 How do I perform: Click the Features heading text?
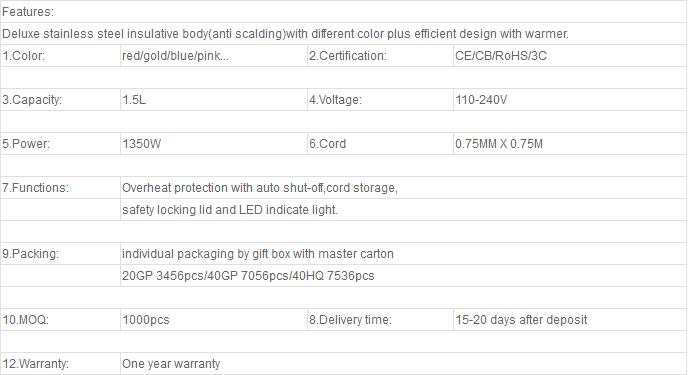click(x=28, y=12)
